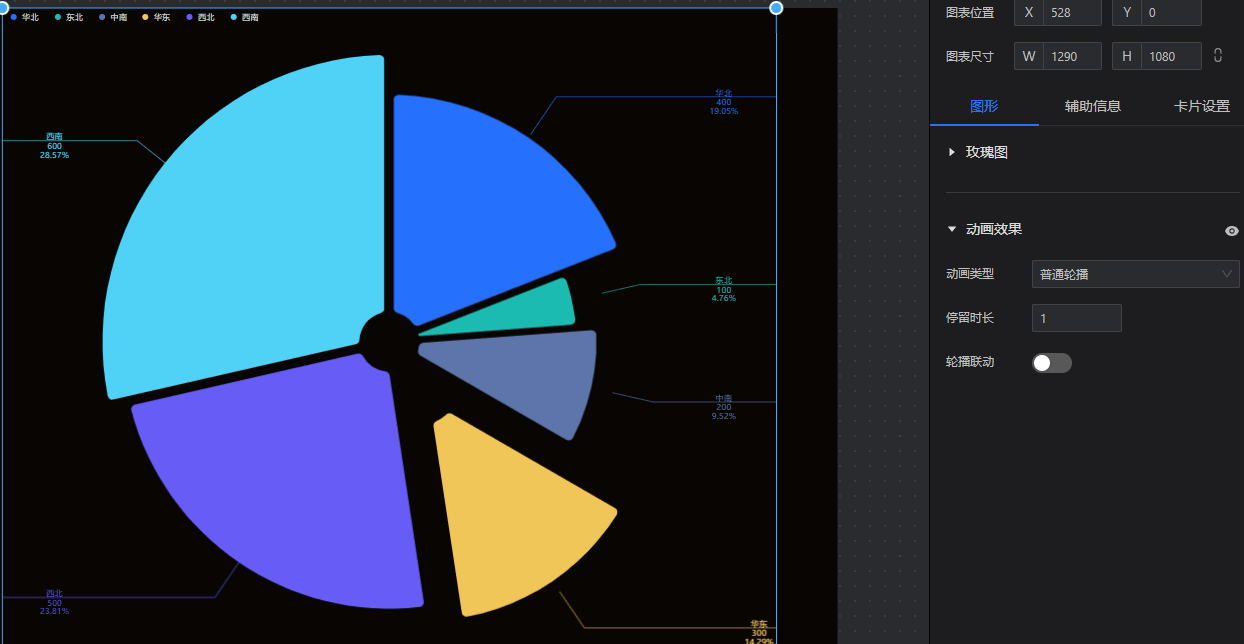Collapse the 动画效果 section
1244x644 pixels.
tap(952, 229)
